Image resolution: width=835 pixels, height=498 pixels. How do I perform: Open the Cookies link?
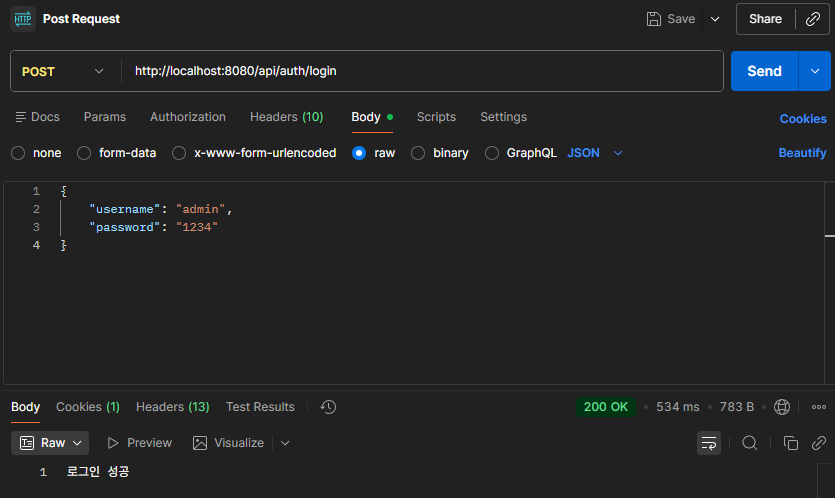tap(803, 119)
